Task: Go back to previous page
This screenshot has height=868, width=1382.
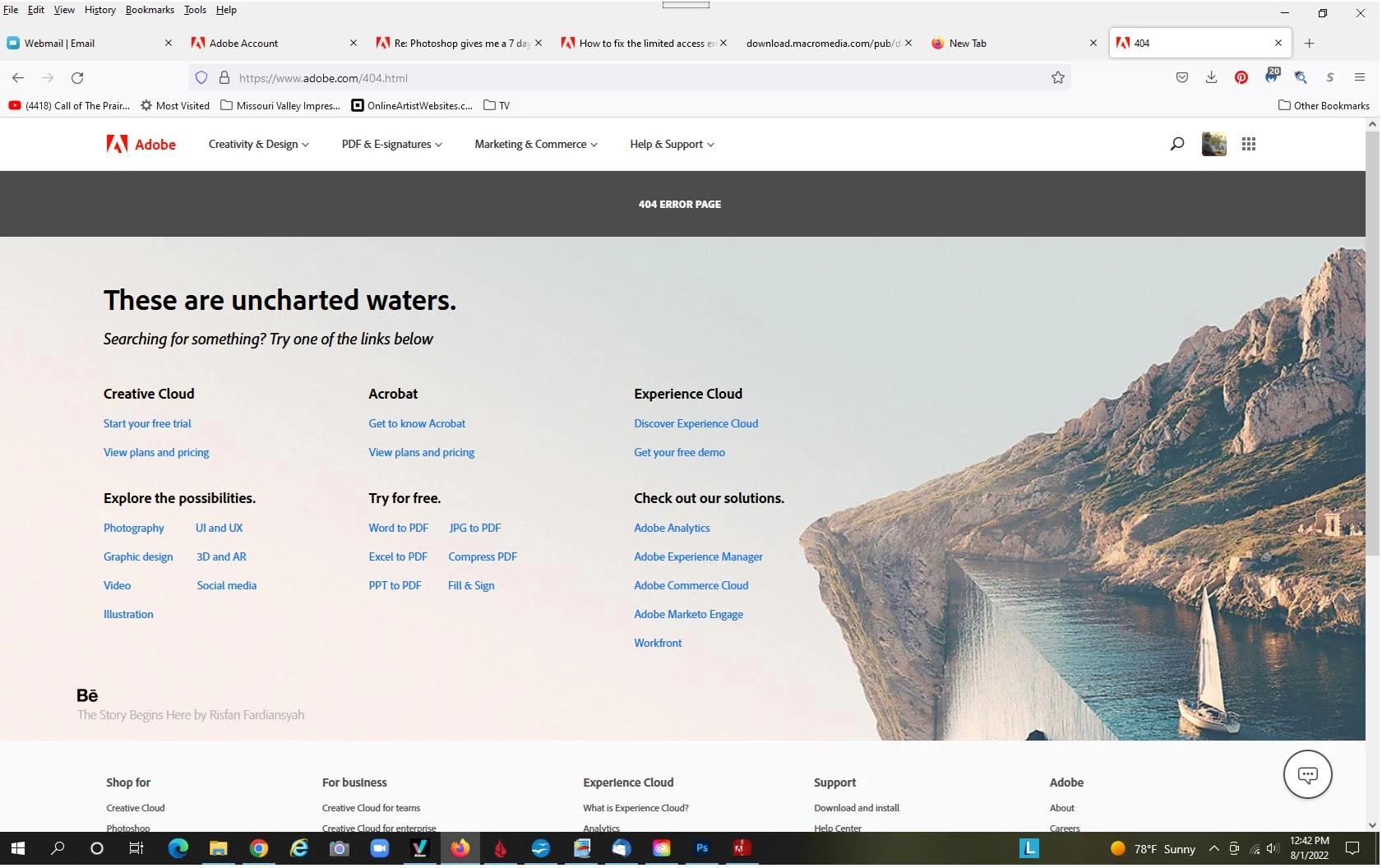Action: coord(18,78)
